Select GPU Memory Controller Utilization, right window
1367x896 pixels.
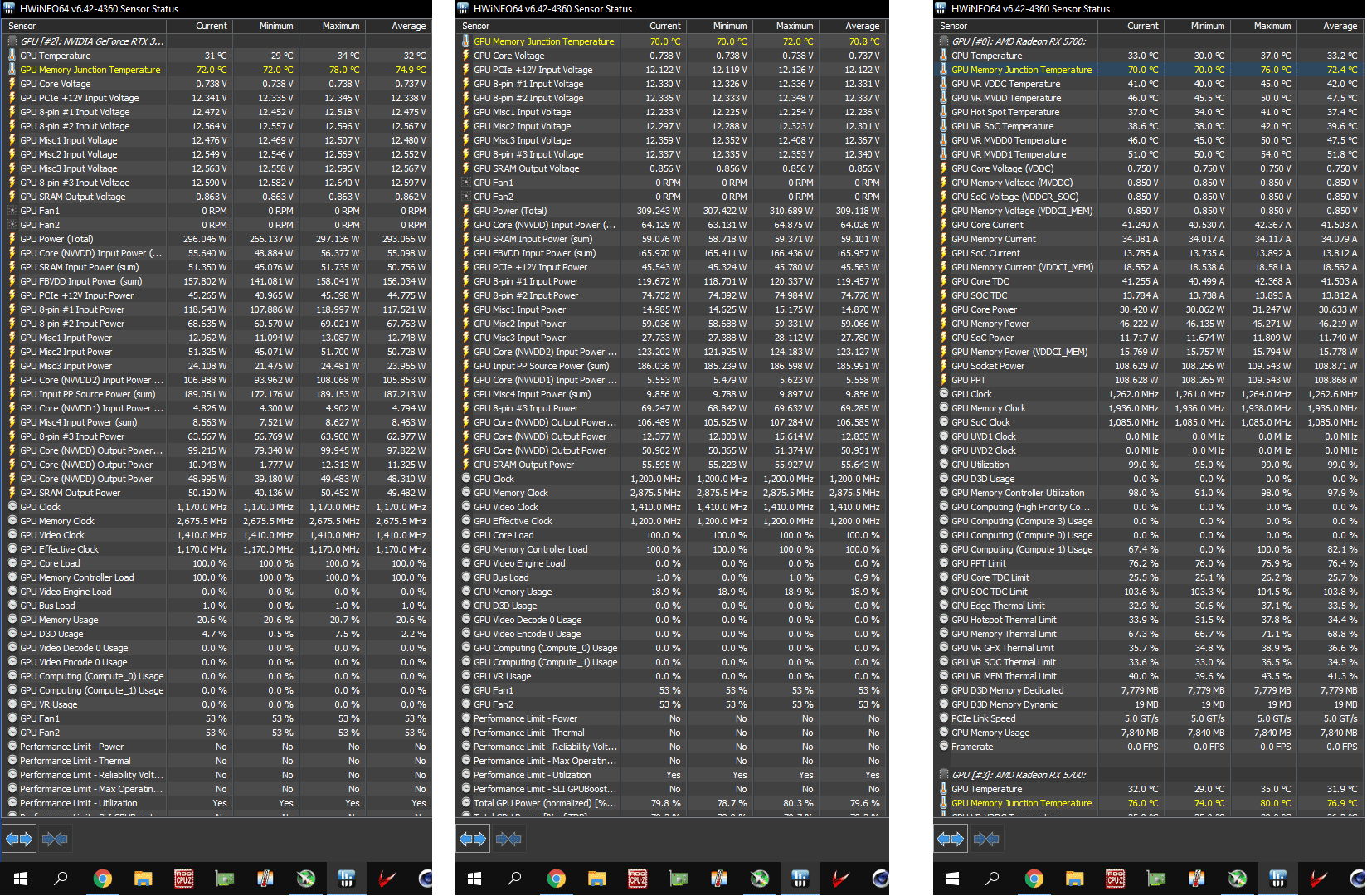pyautogui.click(x=1148, y=493)
